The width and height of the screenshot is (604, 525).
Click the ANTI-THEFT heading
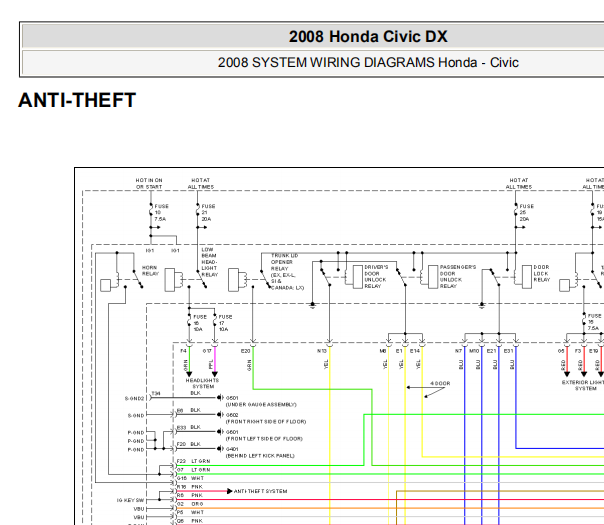pyautogui.click(x=77, y=100)
